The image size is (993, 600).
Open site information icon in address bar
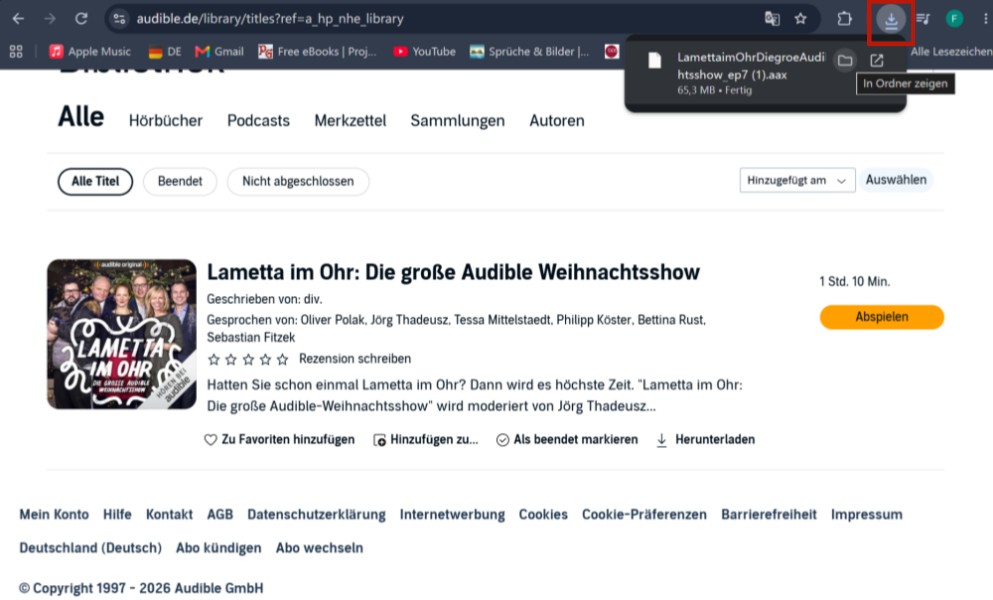(119, 19)
